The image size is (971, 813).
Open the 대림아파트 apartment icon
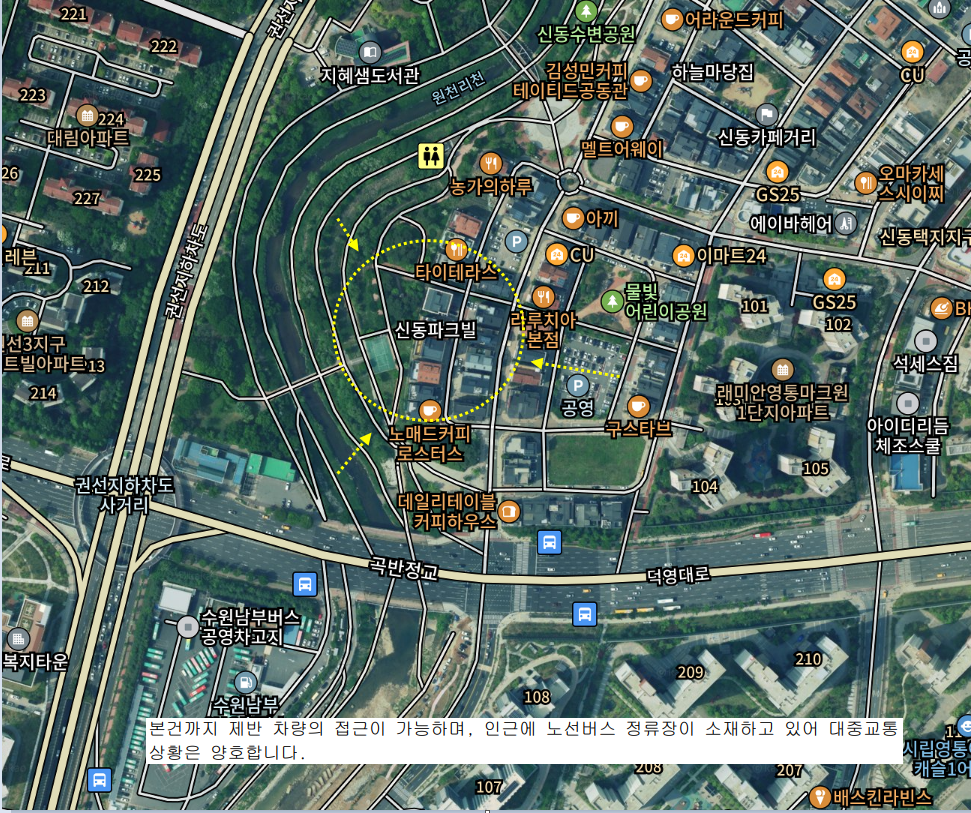(87, 115)
